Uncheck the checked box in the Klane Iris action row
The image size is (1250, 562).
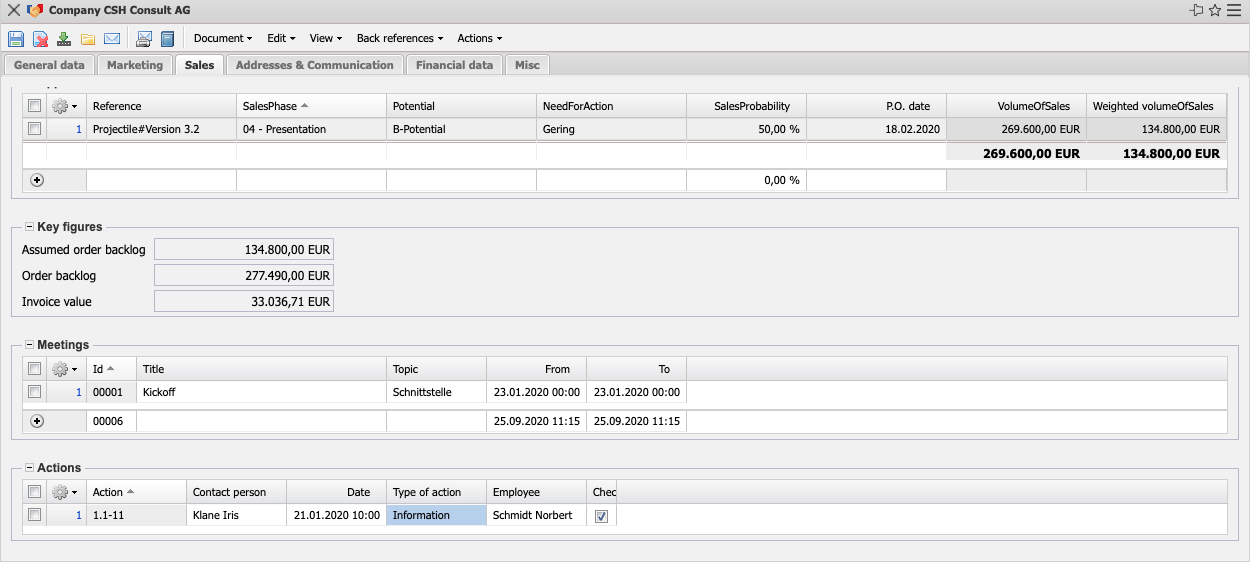[x=601, y=516]
